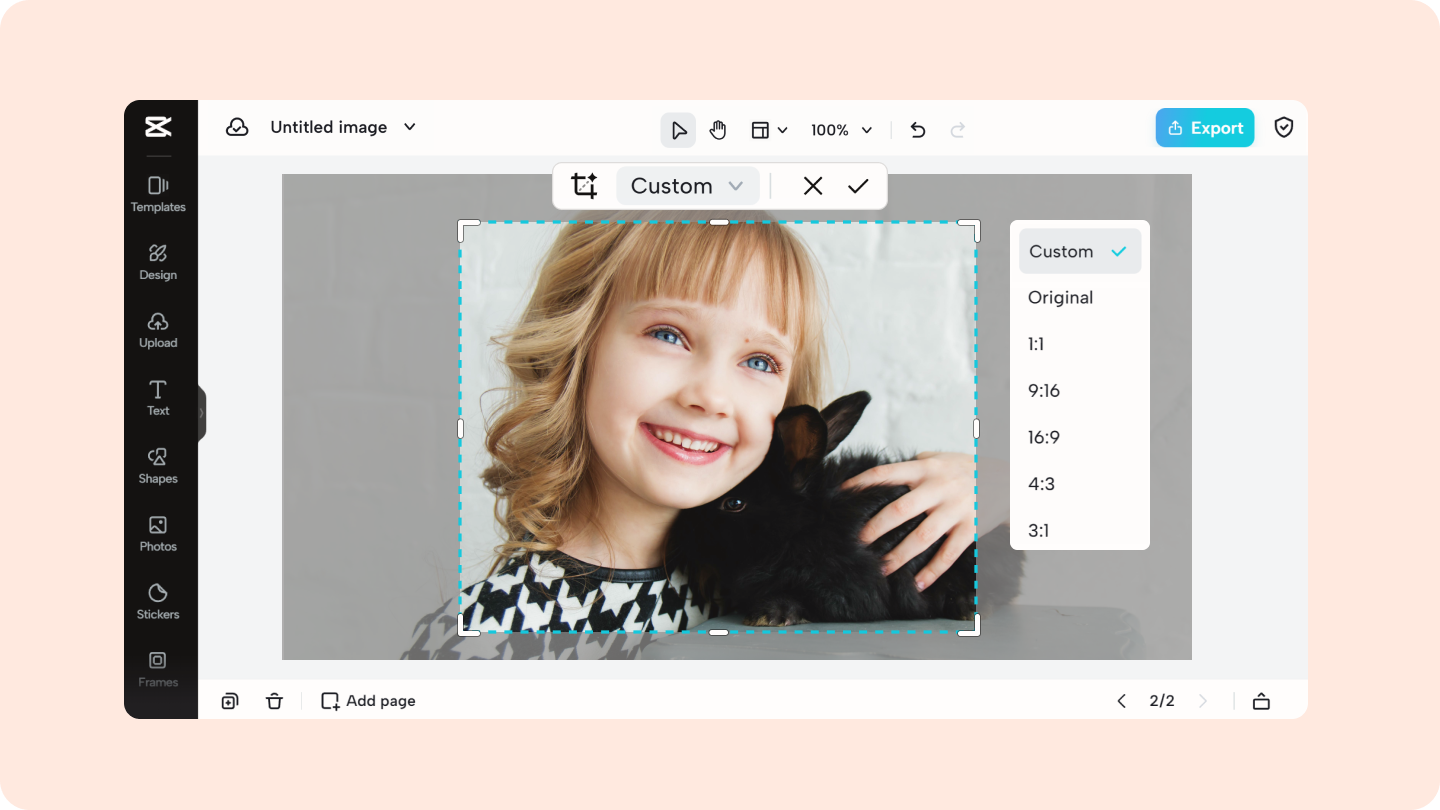Open the 100% zoom level dropdown
The height and width of the screenshot is (810, 1440).
coord(841,130)
